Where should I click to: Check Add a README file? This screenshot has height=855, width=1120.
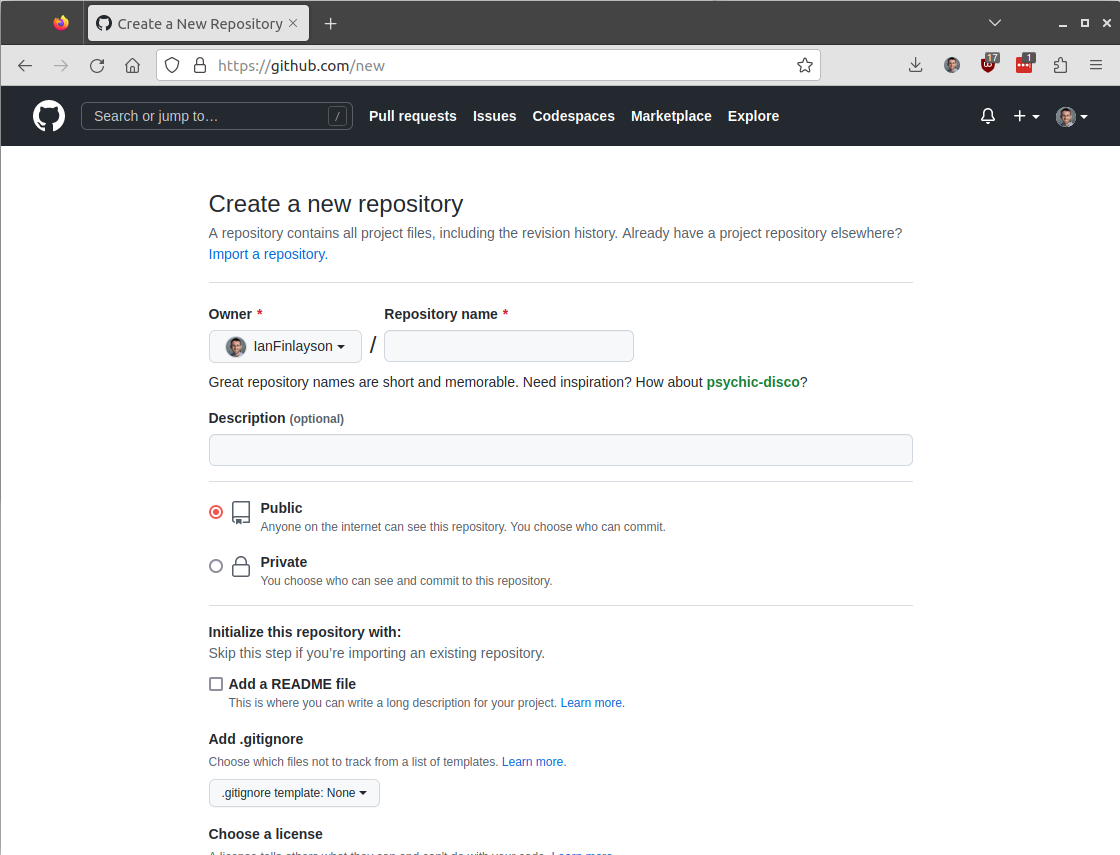[x=216, y=684]
